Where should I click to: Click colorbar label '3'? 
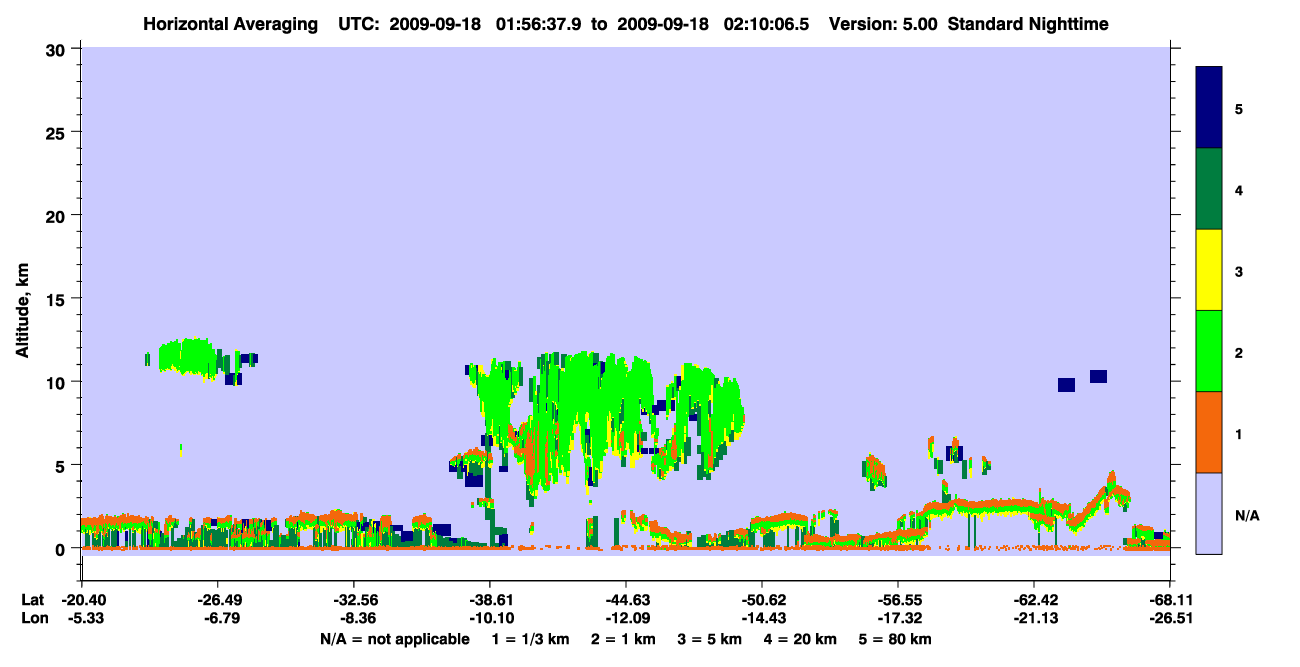[1239, 271]
